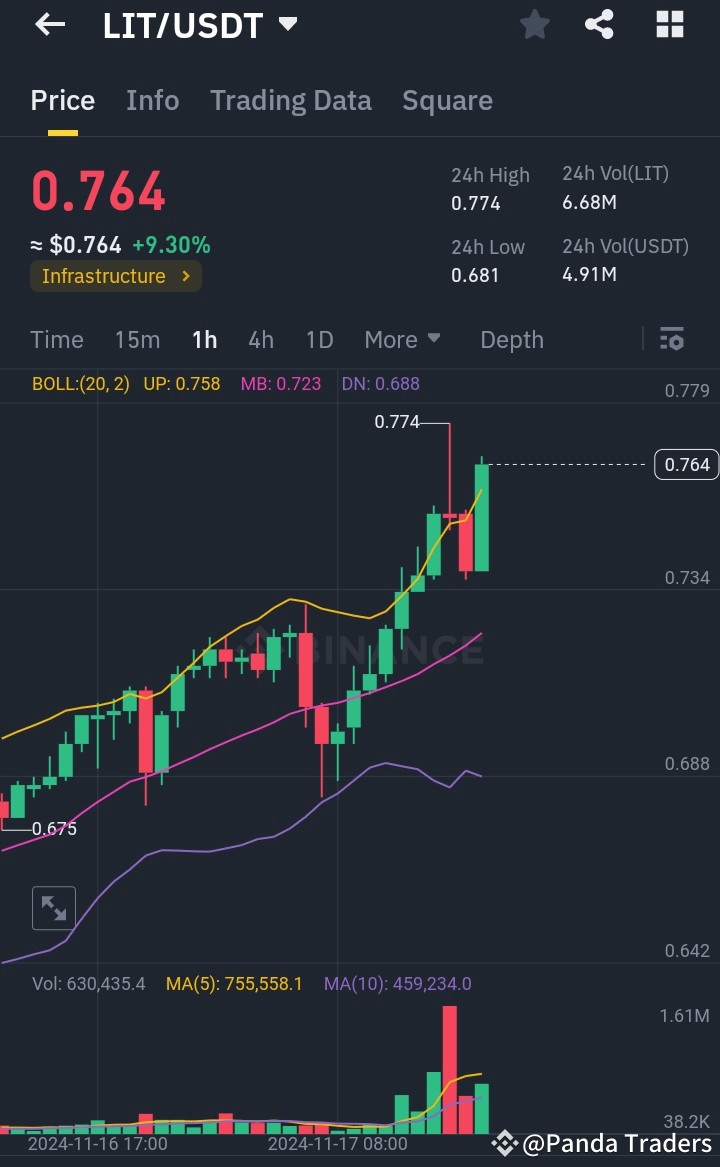
Task: Switch to the Trading Data tab
Action: point(291,100)
